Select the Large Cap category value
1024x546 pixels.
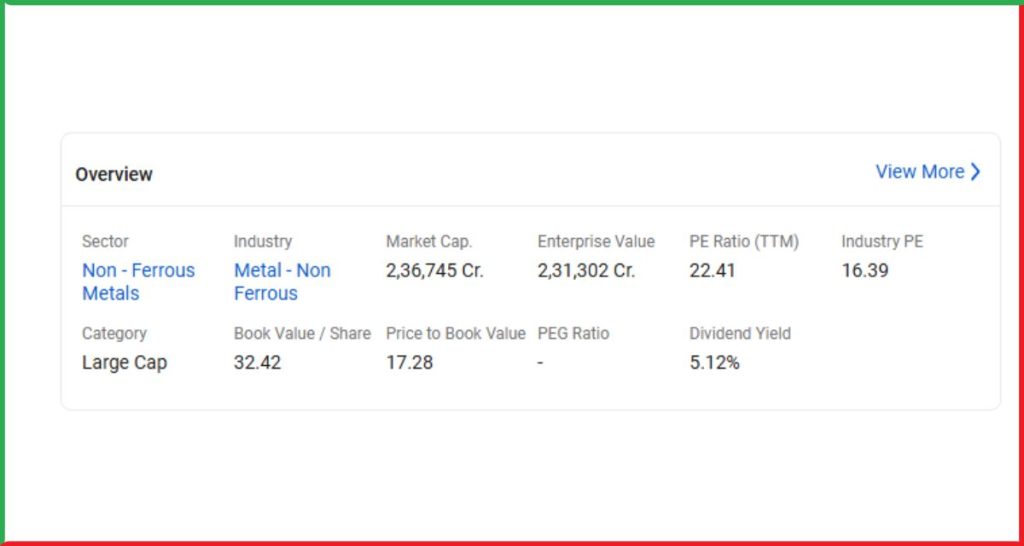[x=124, y=362]
